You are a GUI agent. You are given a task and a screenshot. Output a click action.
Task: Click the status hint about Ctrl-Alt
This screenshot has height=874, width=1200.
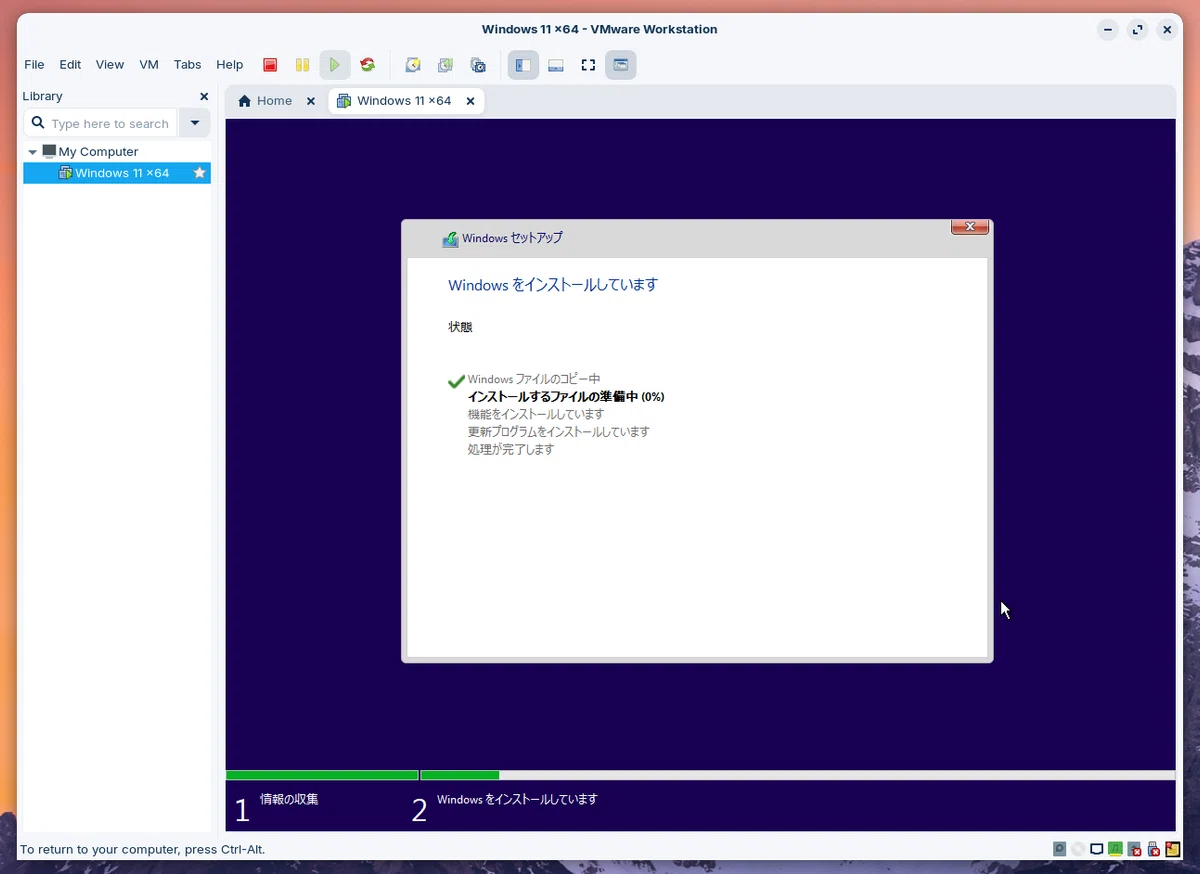click(x=142, y=849)
